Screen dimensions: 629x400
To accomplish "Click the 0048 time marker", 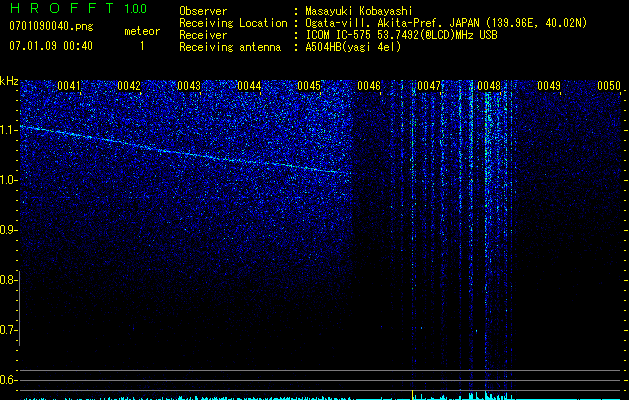I will [489, 86].
